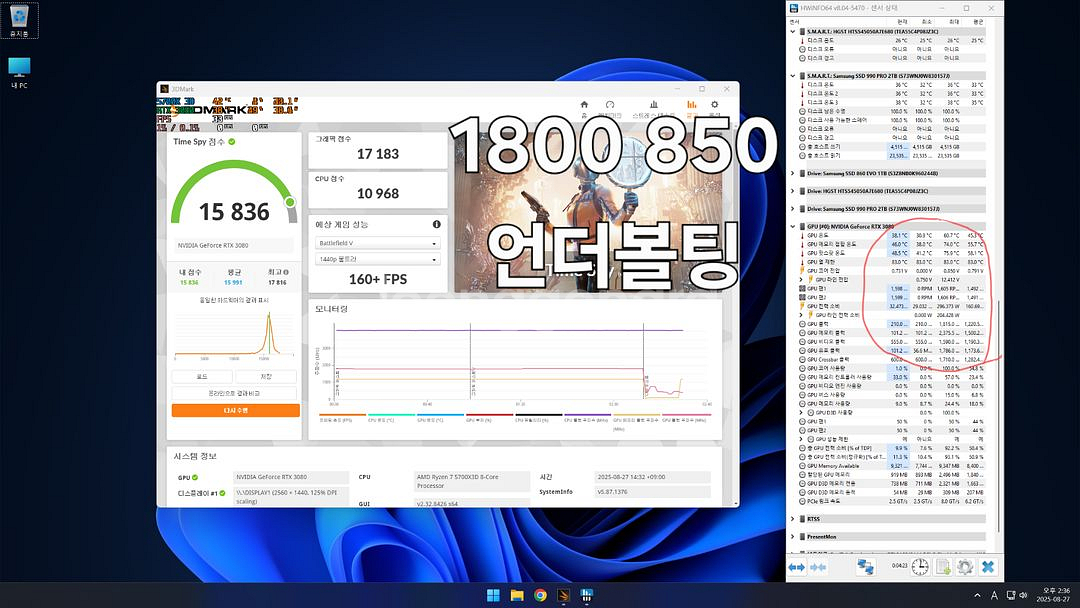The height and width of the screenshot is (608, 1080).
Task: Click the clock reset icon in HWiNFO toolbar
Action: (x=920, y=567)
